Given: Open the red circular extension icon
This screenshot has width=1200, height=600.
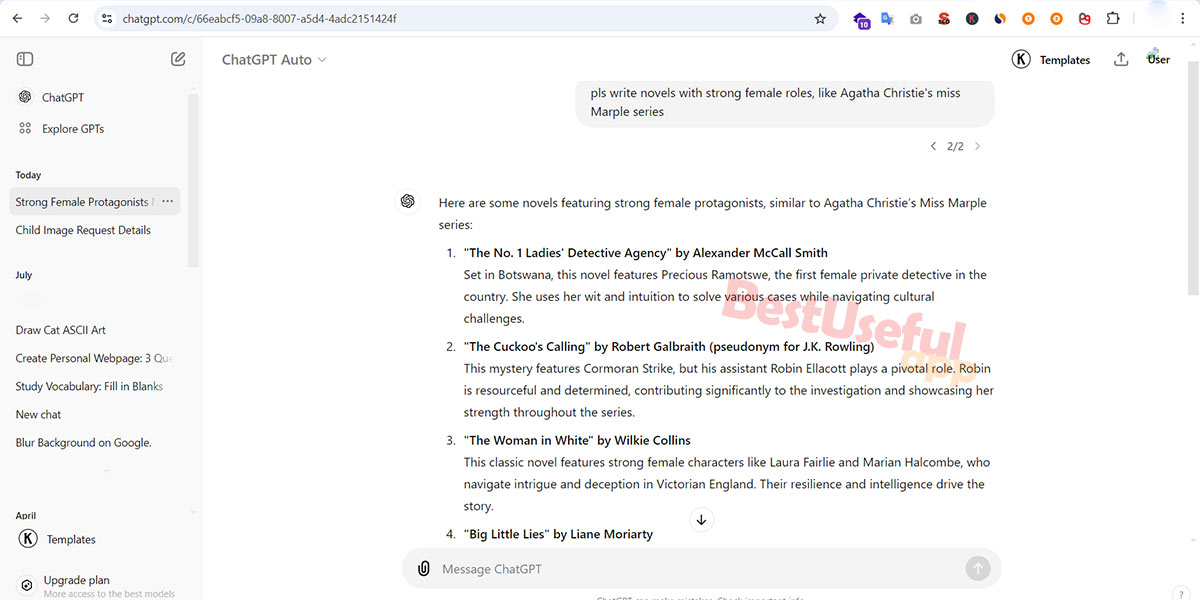Looking at the screenshot, I should tap(1085, 19).
